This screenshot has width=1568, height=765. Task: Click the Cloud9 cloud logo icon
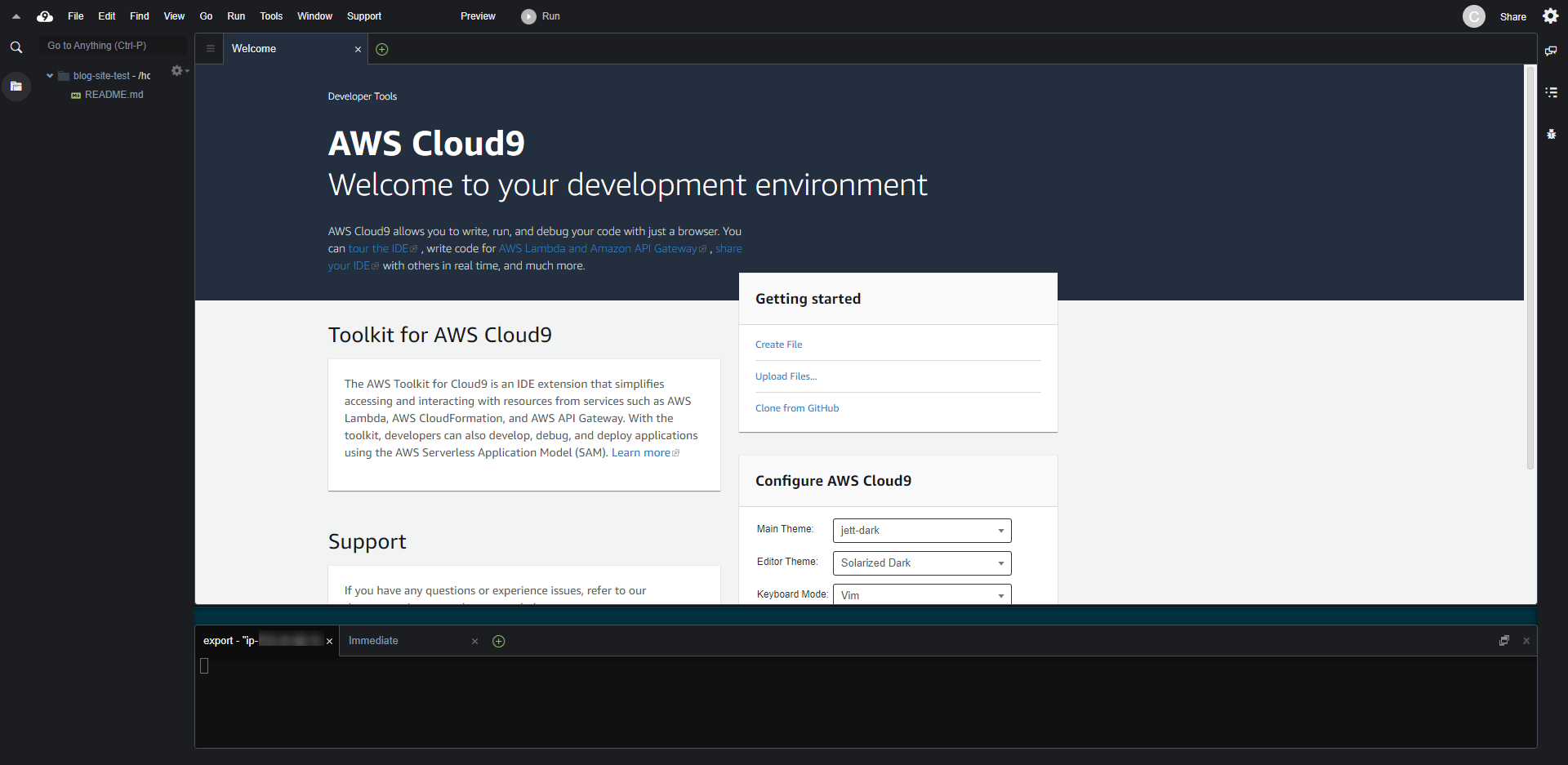coord(45,16)
